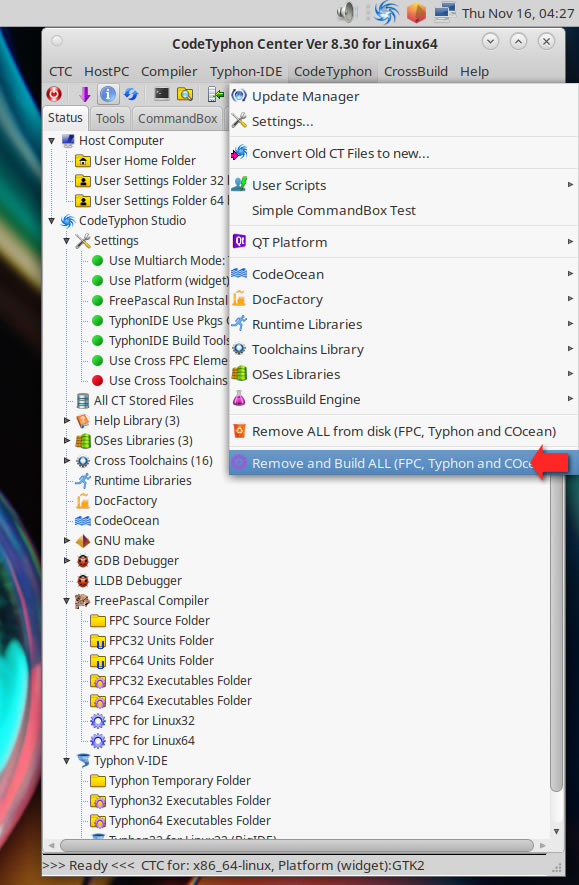Expand the Toolchains Library submenu
Screen dimensions: 579x885
pos(403,349)
